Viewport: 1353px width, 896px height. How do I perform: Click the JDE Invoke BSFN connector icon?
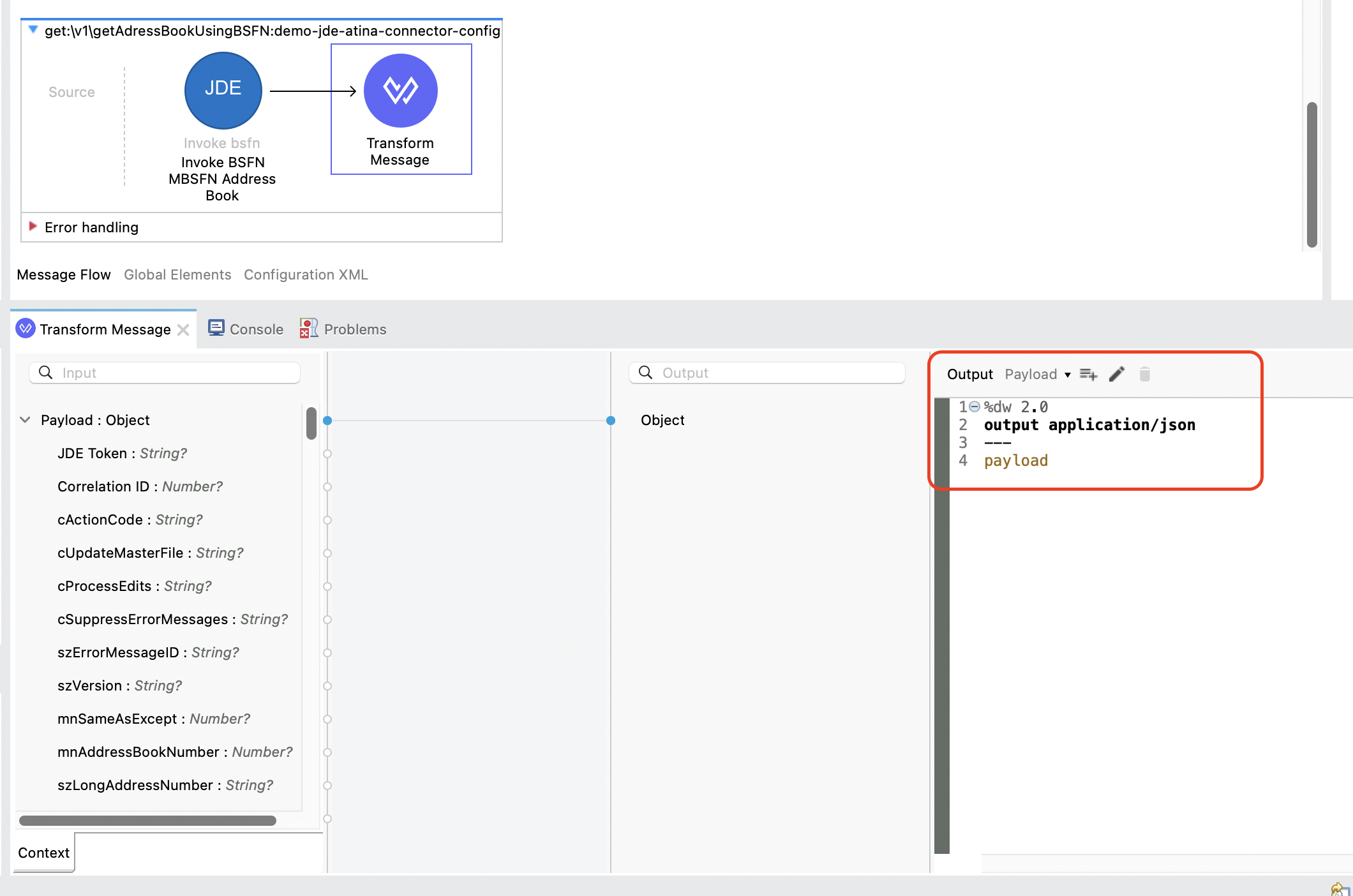[x=223, y=90]
